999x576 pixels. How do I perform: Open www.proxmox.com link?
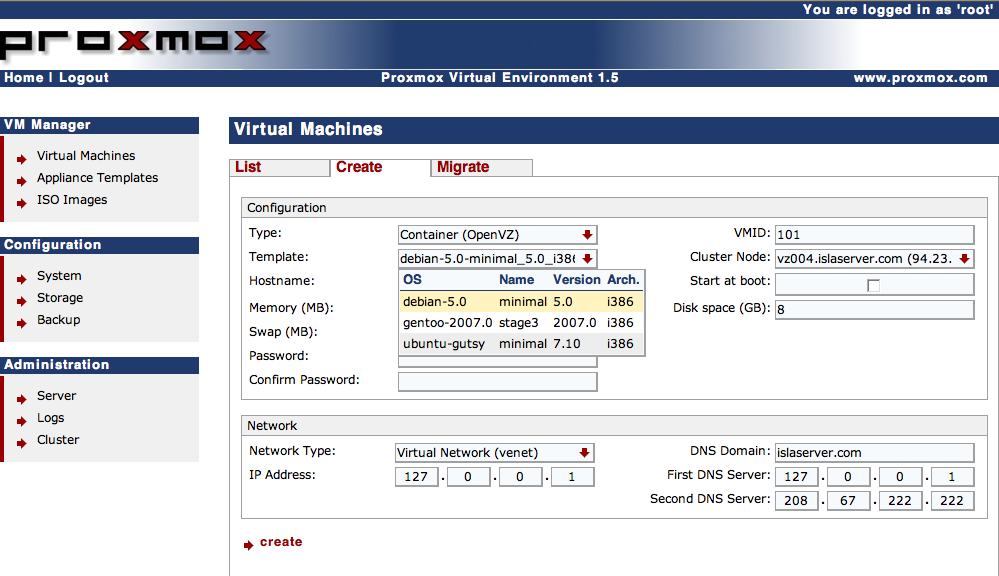pos(919,78)
